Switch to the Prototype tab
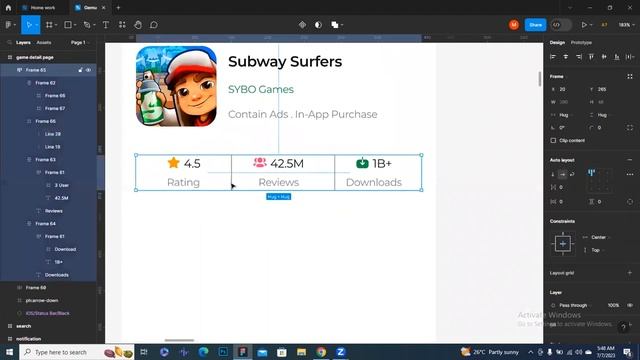The height and width of the screenshot is (360, 640). (x=581, y=42)
